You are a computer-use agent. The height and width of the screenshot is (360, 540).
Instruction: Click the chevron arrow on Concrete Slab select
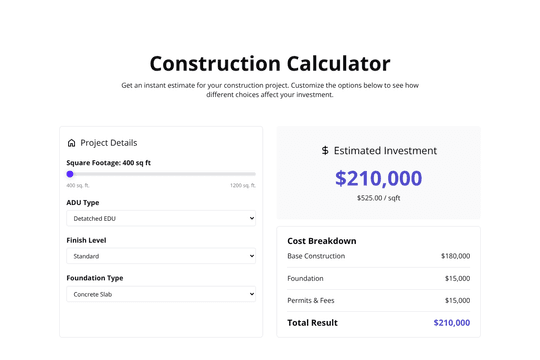point(252,294)
